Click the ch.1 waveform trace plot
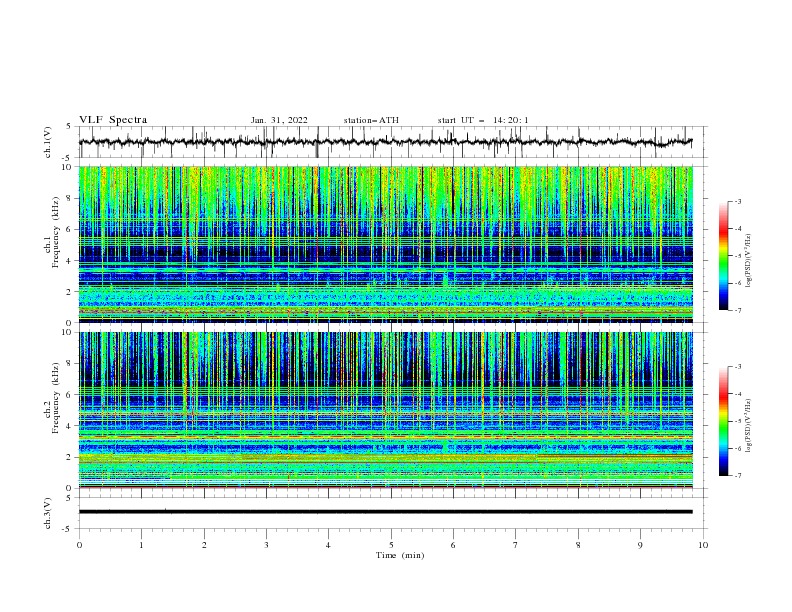Image resolution: width=792 pixels, height=612 pixels. tap(393, 142)
